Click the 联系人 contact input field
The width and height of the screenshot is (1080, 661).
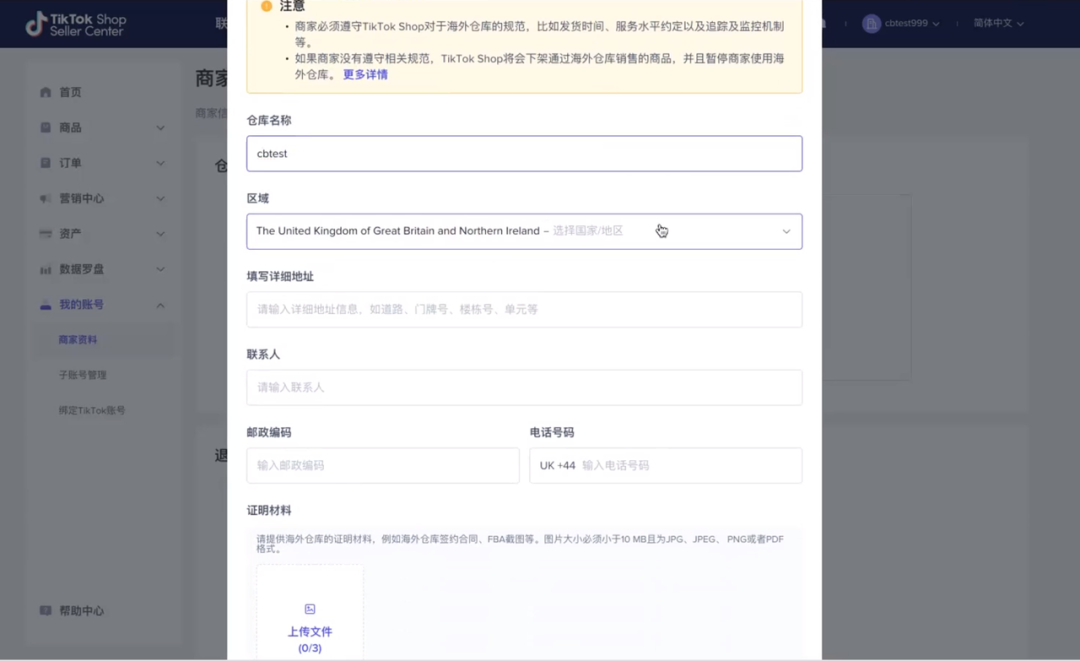click(524, 387)
